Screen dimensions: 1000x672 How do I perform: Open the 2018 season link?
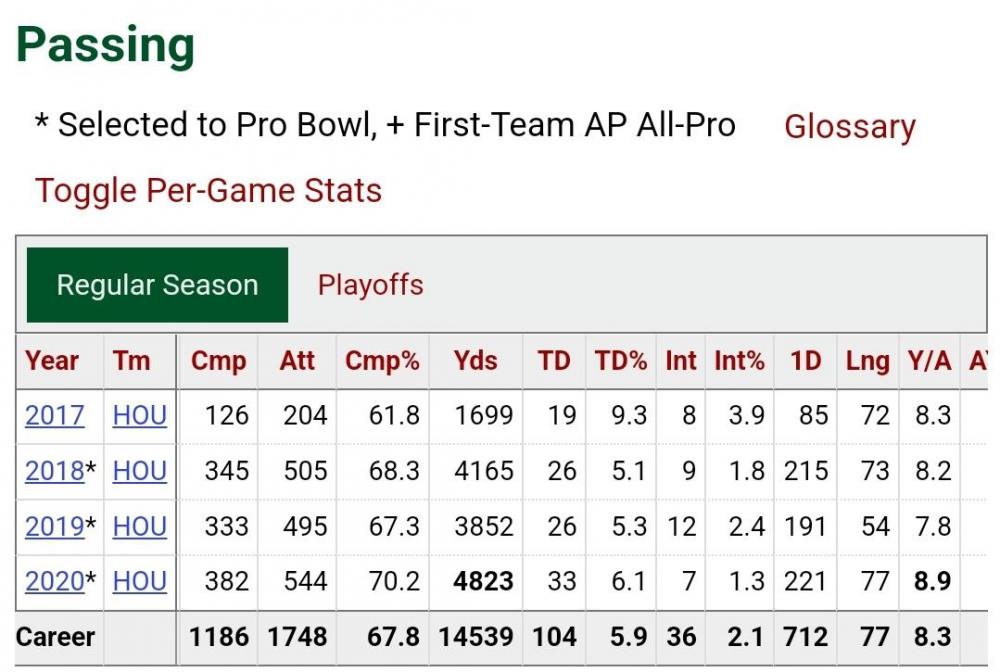[55, 471]
